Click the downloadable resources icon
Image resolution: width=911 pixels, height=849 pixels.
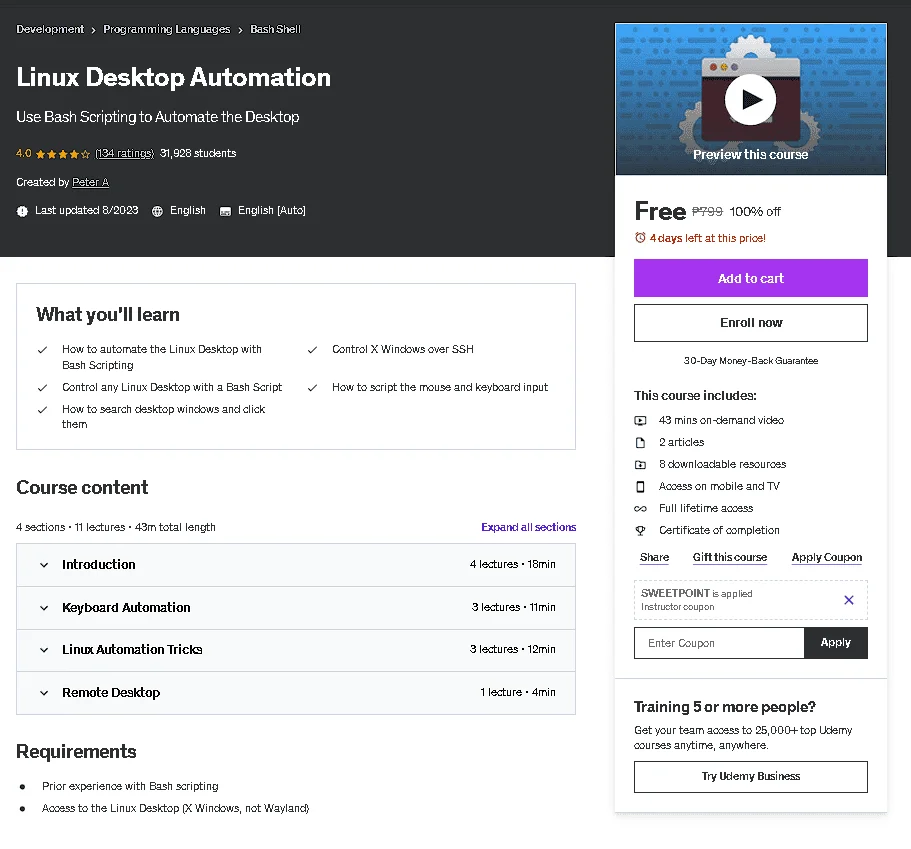tap(640, 464)
